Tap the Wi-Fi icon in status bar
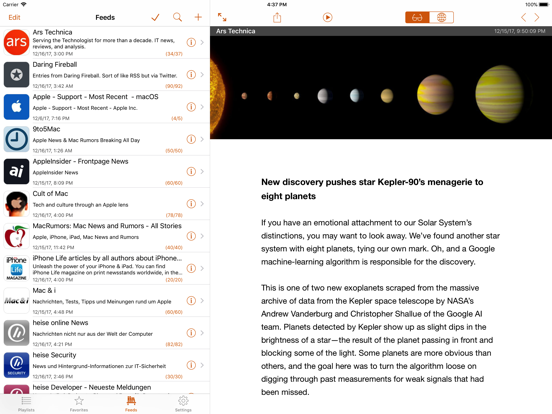 pos(24,5)
